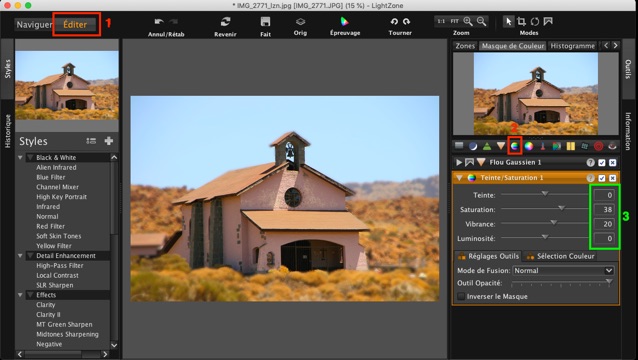Collapse the Effects styles group
The image size is (638, 360).
20,295
